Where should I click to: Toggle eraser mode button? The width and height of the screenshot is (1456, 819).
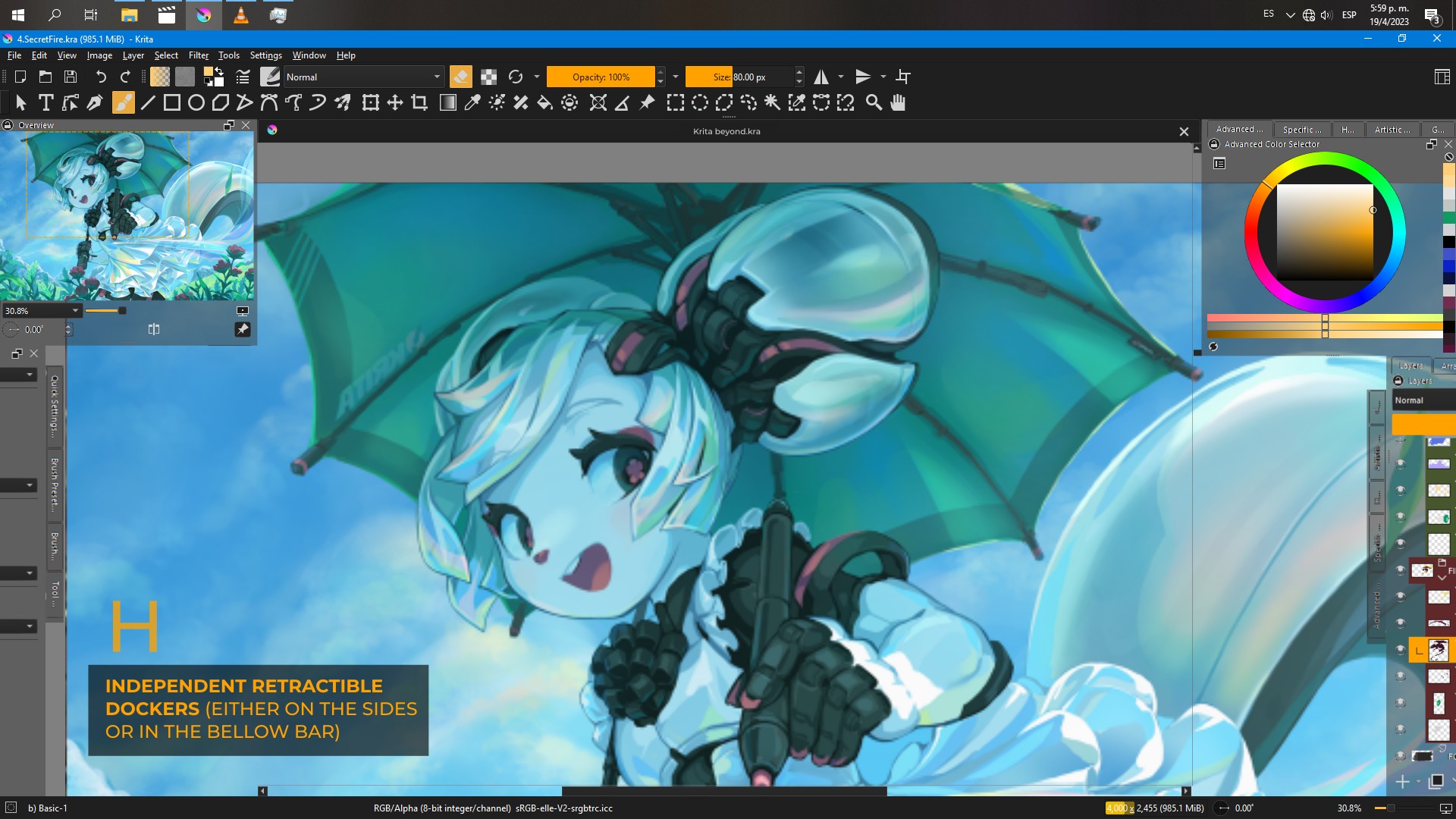tap(460, 77)
